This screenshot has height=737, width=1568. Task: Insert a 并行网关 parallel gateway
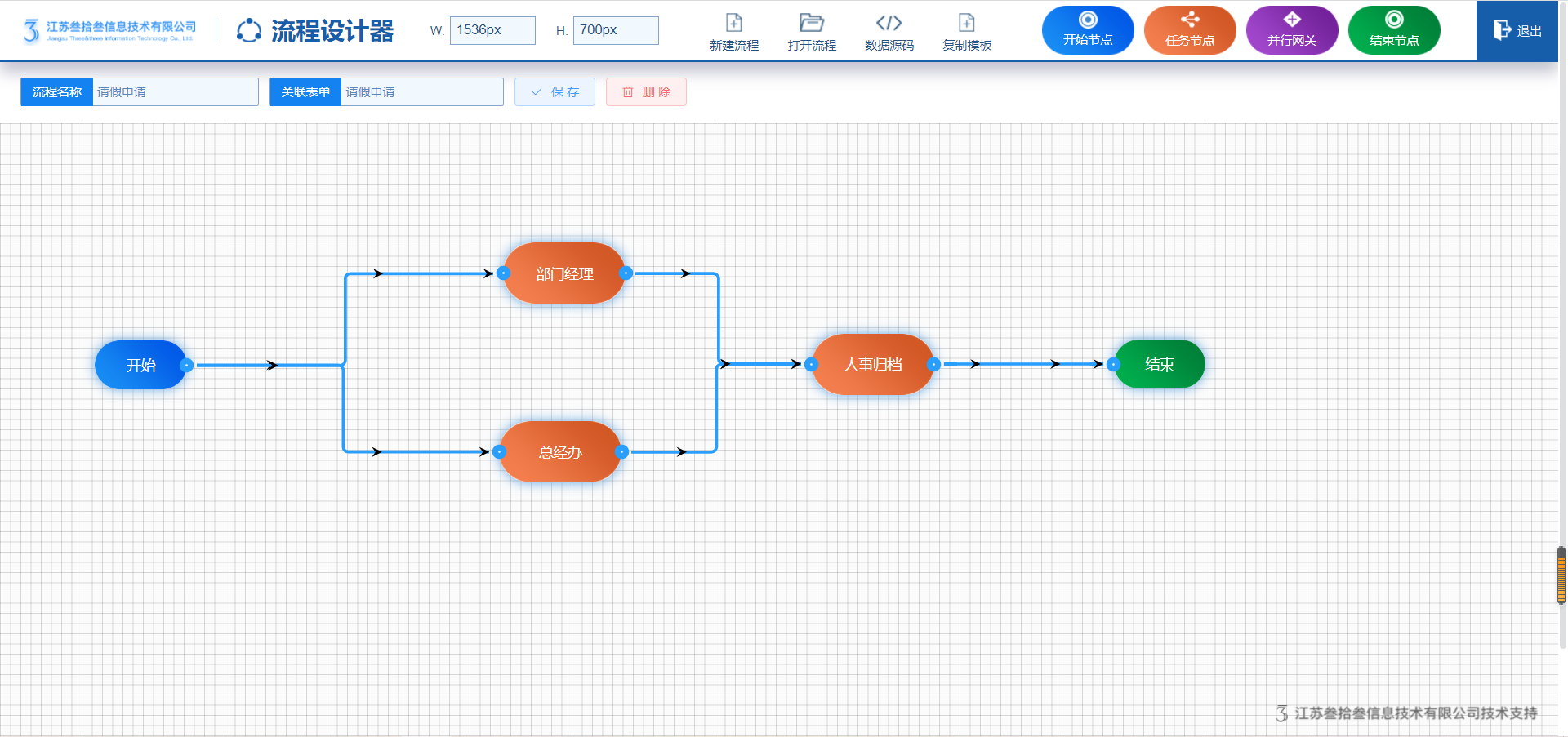point(1291,30)
